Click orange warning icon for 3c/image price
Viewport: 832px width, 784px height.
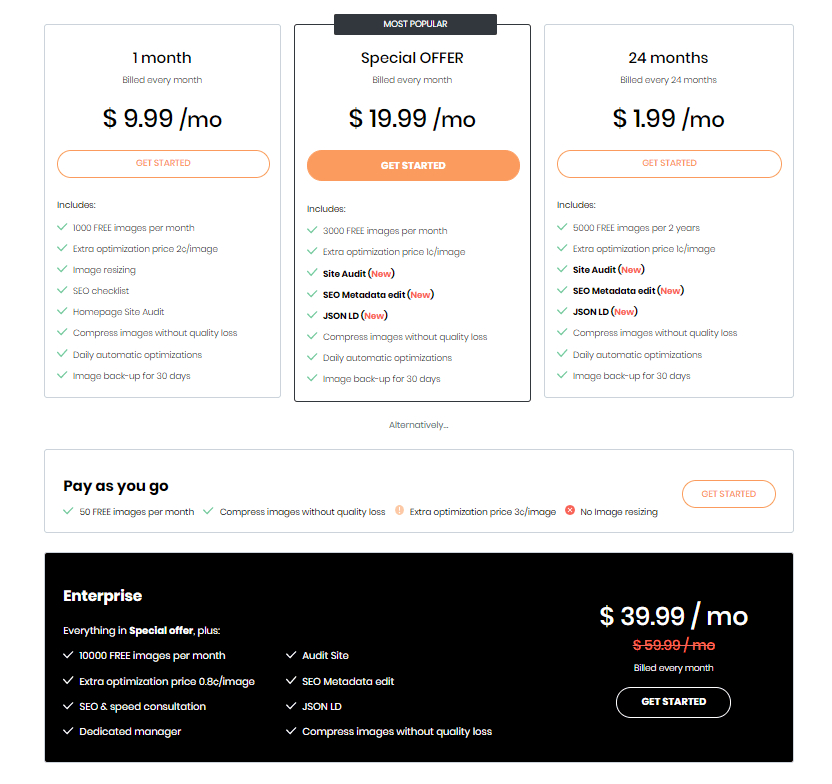(399, 511)
